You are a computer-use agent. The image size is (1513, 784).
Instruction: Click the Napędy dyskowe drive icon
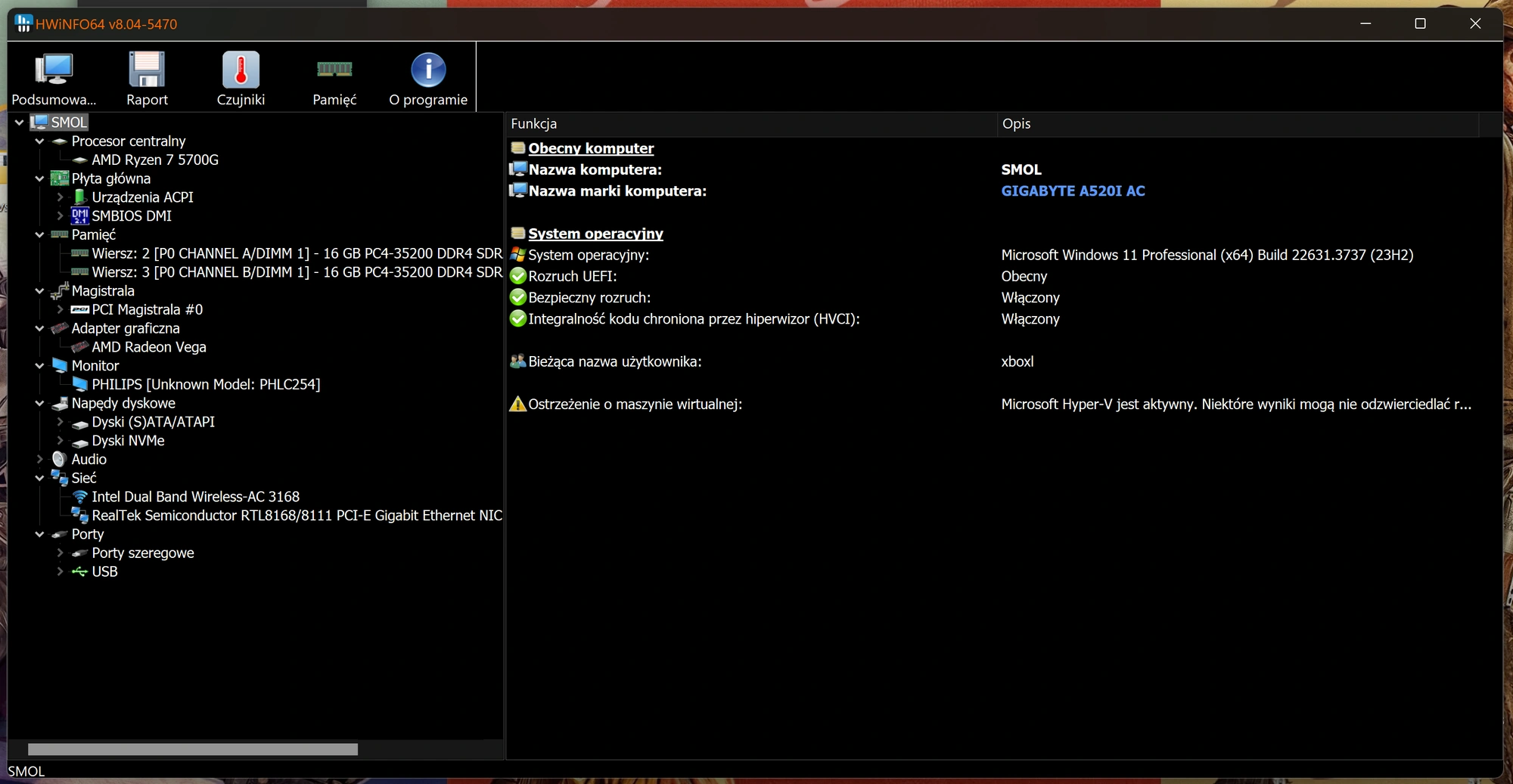click(60, 403)
